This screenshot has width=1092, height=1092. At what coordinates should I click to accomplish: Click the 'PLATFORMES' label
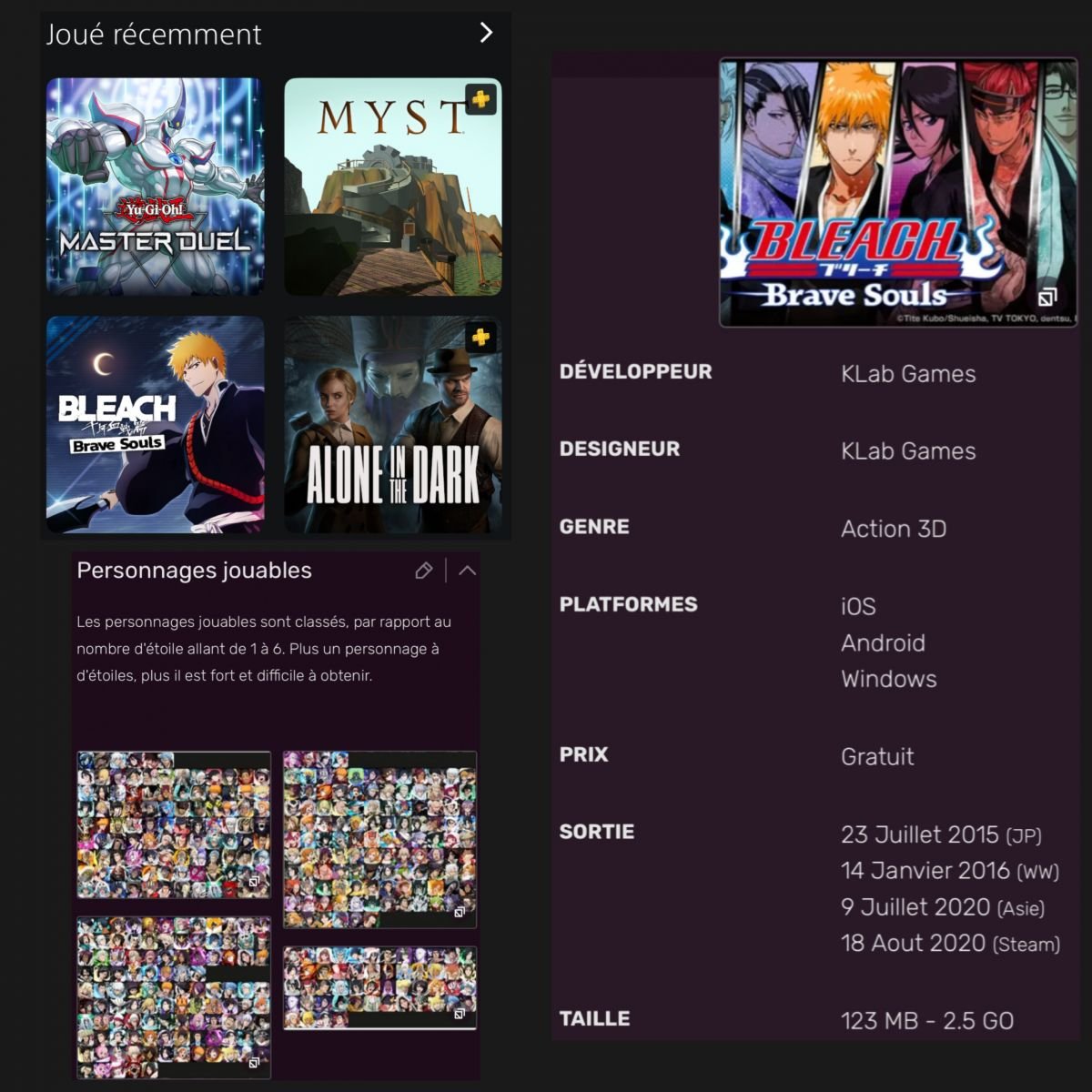(x=628, y=604)
